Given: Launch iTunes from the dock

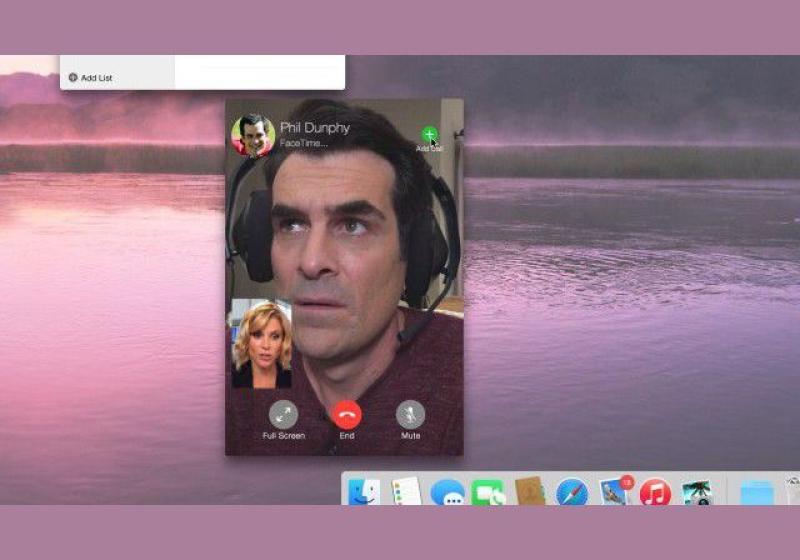Looking at the screenshot, I should [655, 493].
